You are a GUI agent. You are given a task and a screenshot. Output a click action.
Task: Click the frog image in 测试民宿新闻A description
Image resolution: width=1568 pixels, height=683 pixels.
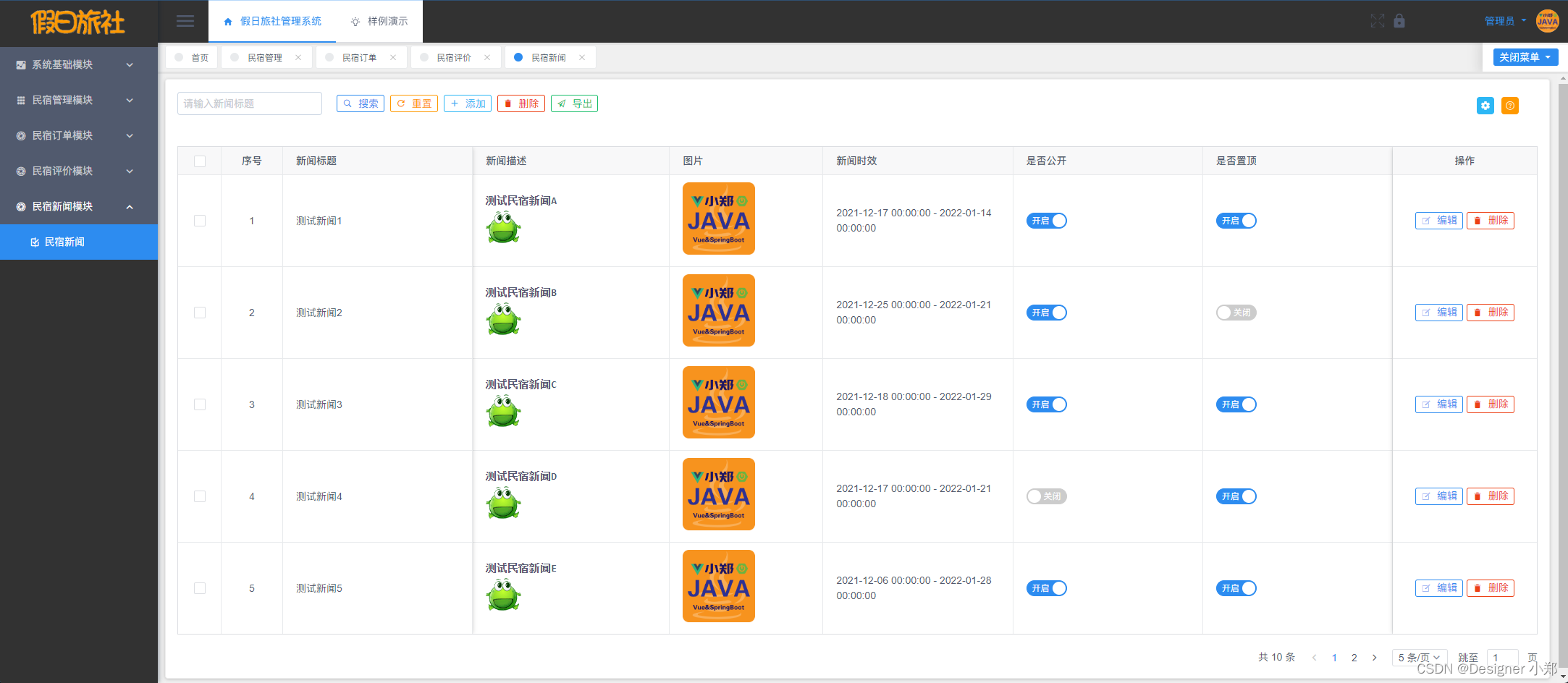click(x=503, y=228)
